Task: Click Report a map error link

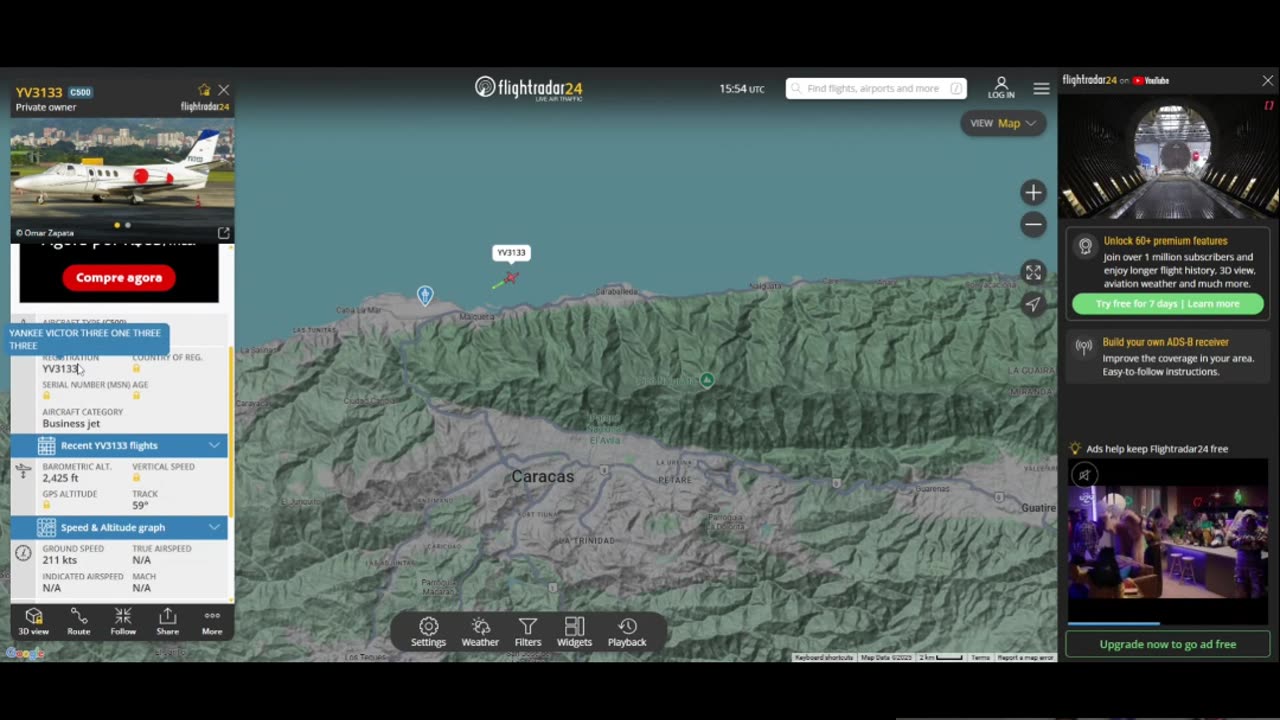Action: click(1025, 657)
